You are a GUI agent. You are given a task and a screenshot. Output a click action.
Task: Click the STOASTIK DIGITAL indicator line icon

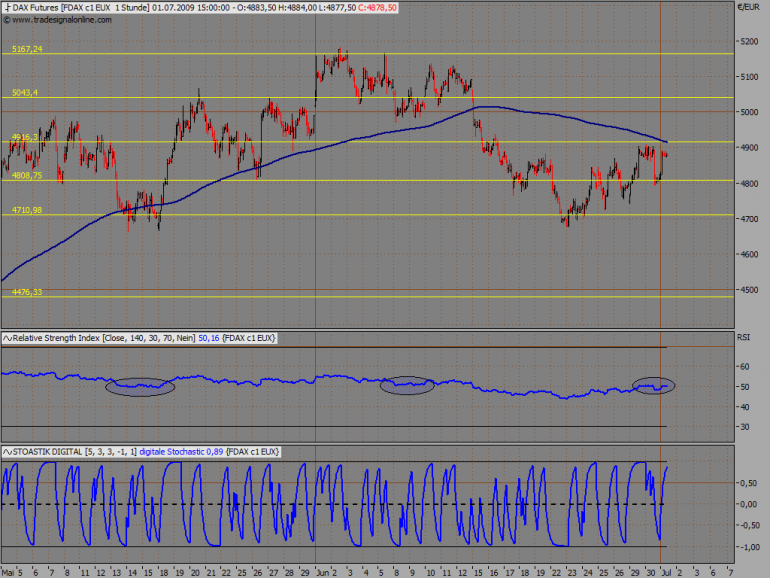(7, 452)
